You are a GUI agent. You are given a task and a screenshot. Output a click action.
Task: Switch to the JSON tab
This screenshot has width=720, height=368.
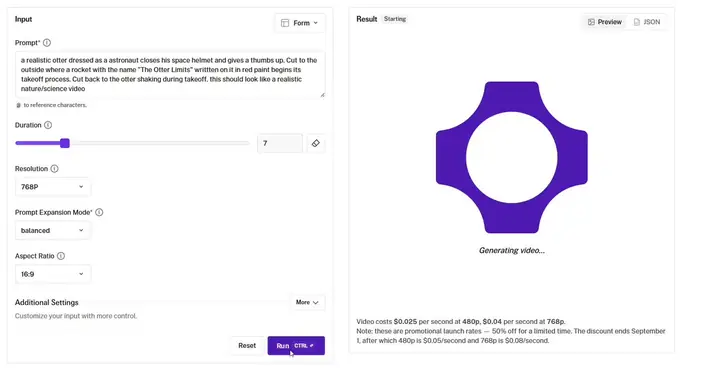click(x=647, y=22)
